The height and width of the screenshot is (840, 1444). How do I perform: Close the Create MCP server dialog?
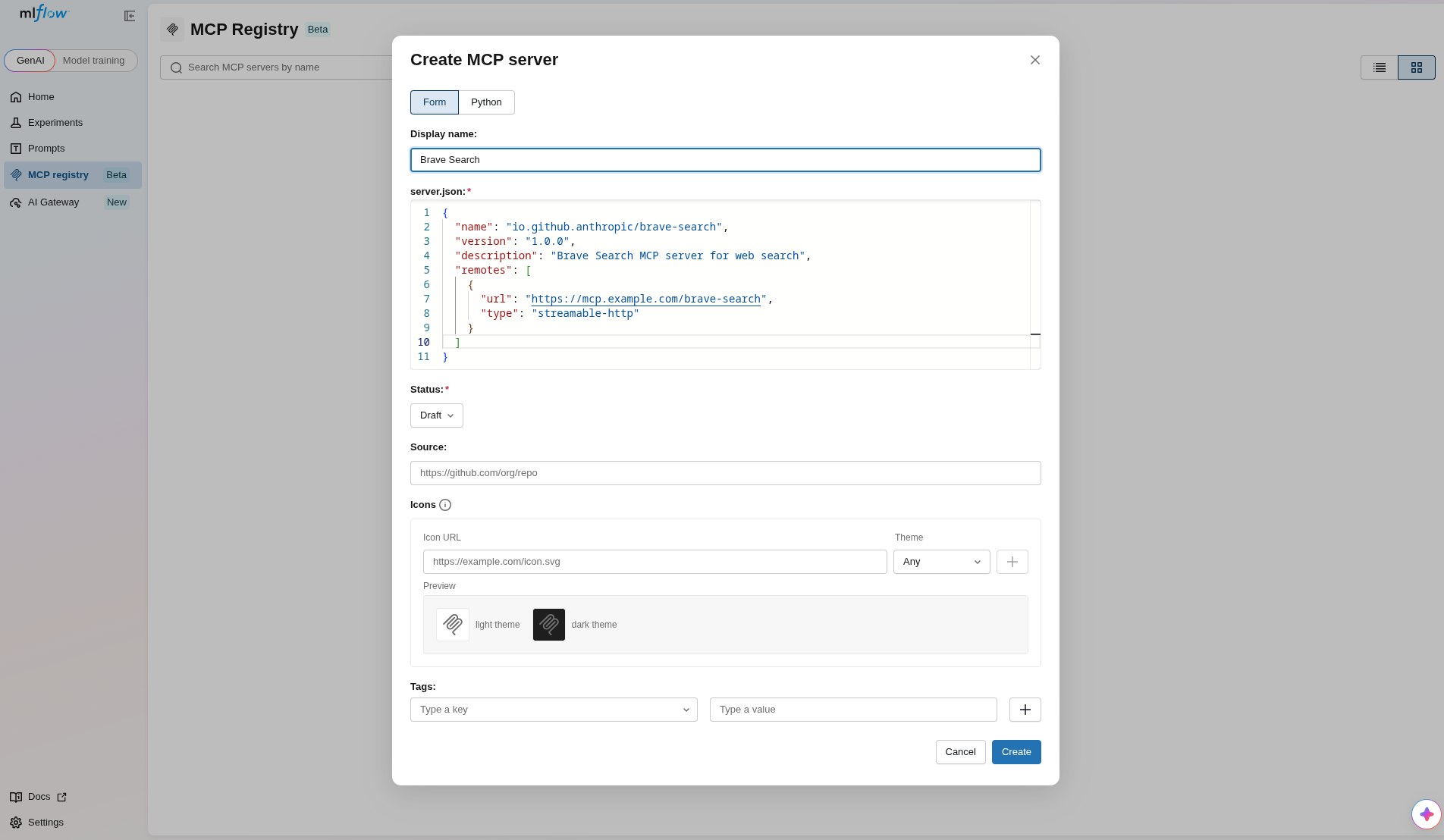(1035, 60)
